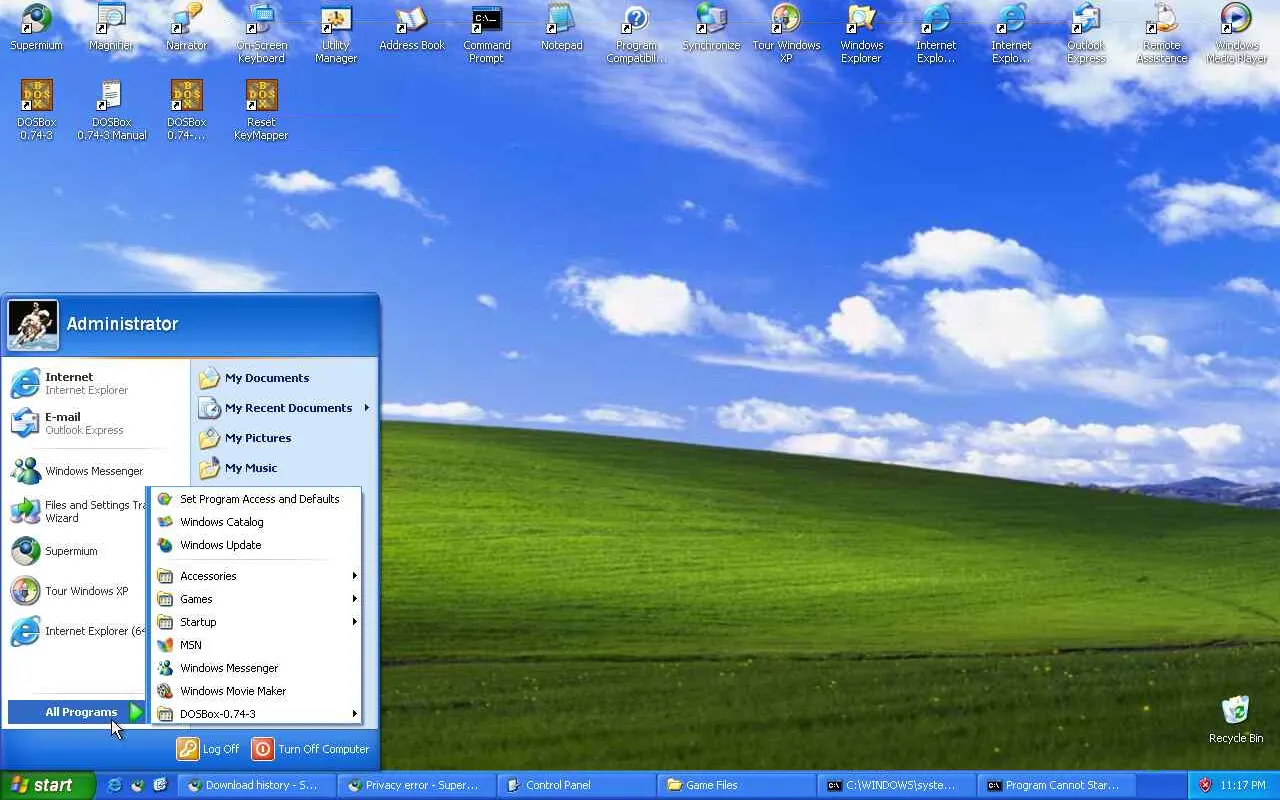The width and height of the screenshot is (1280, 800).
Task: Select the DOSBox 0.74-3 desktop icon
Action: coord(36,111)
